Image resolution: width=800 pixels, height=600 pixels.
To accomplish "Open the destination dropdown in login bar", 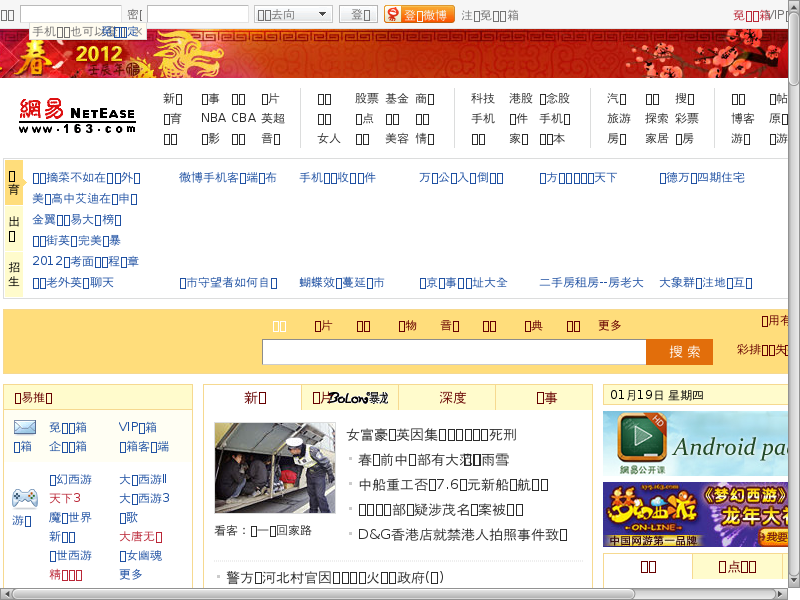I will 294,14.
